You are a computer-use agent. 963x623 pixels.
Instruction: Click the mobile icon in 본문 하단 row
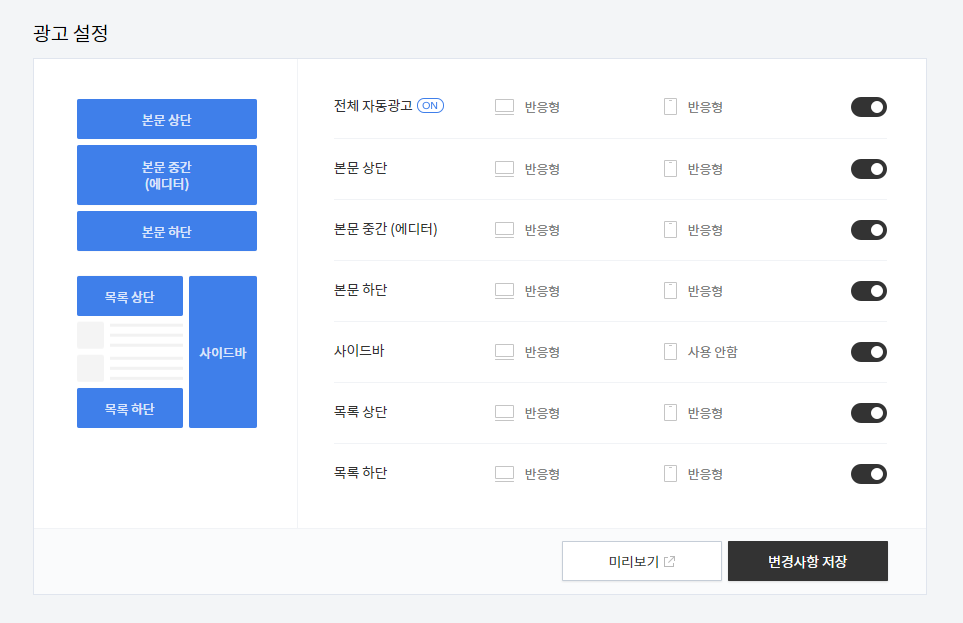coord(670,291)
